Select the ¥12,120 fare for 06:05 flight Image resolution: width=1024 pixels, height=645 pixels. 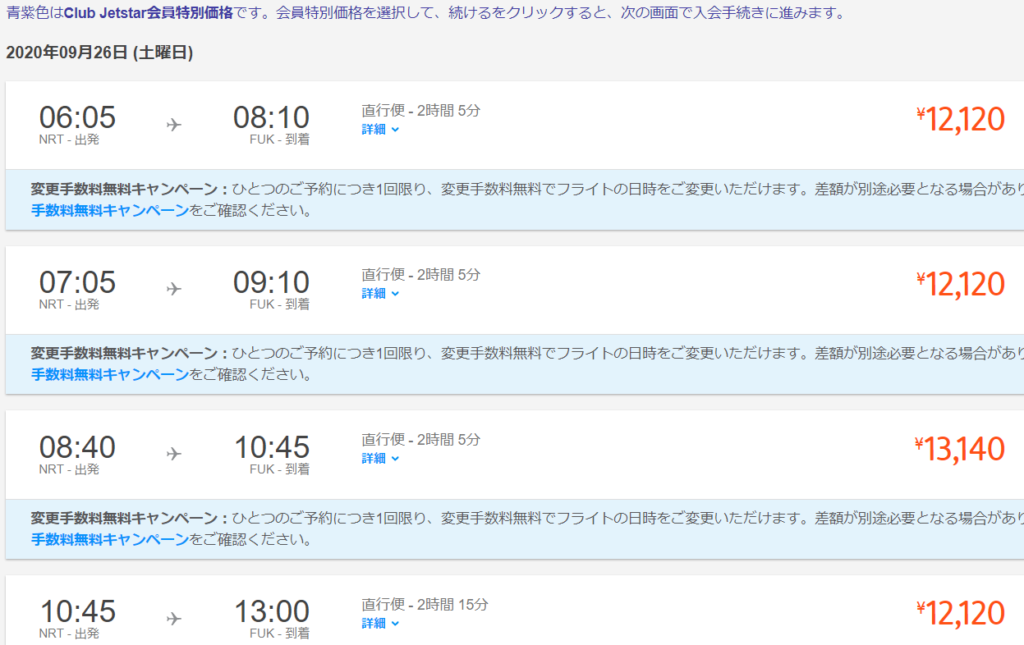960,120
